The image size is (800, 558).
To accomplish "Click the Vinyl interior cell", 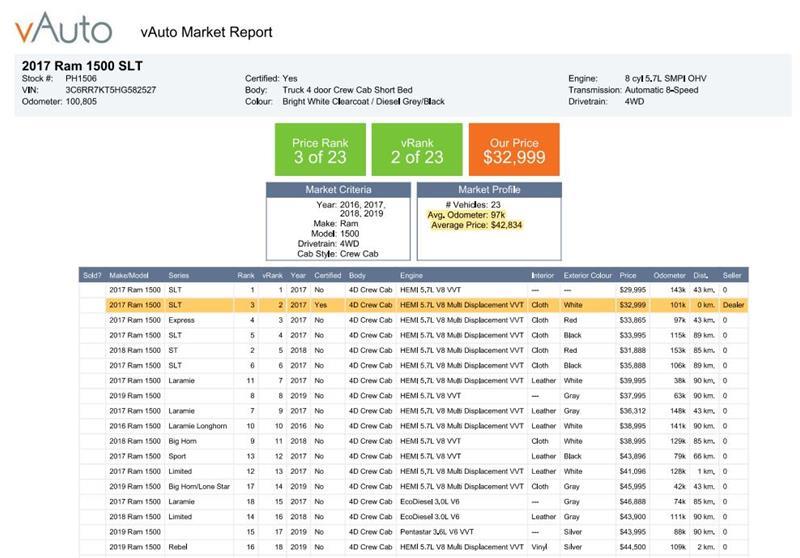I will (x=539, y=547).
